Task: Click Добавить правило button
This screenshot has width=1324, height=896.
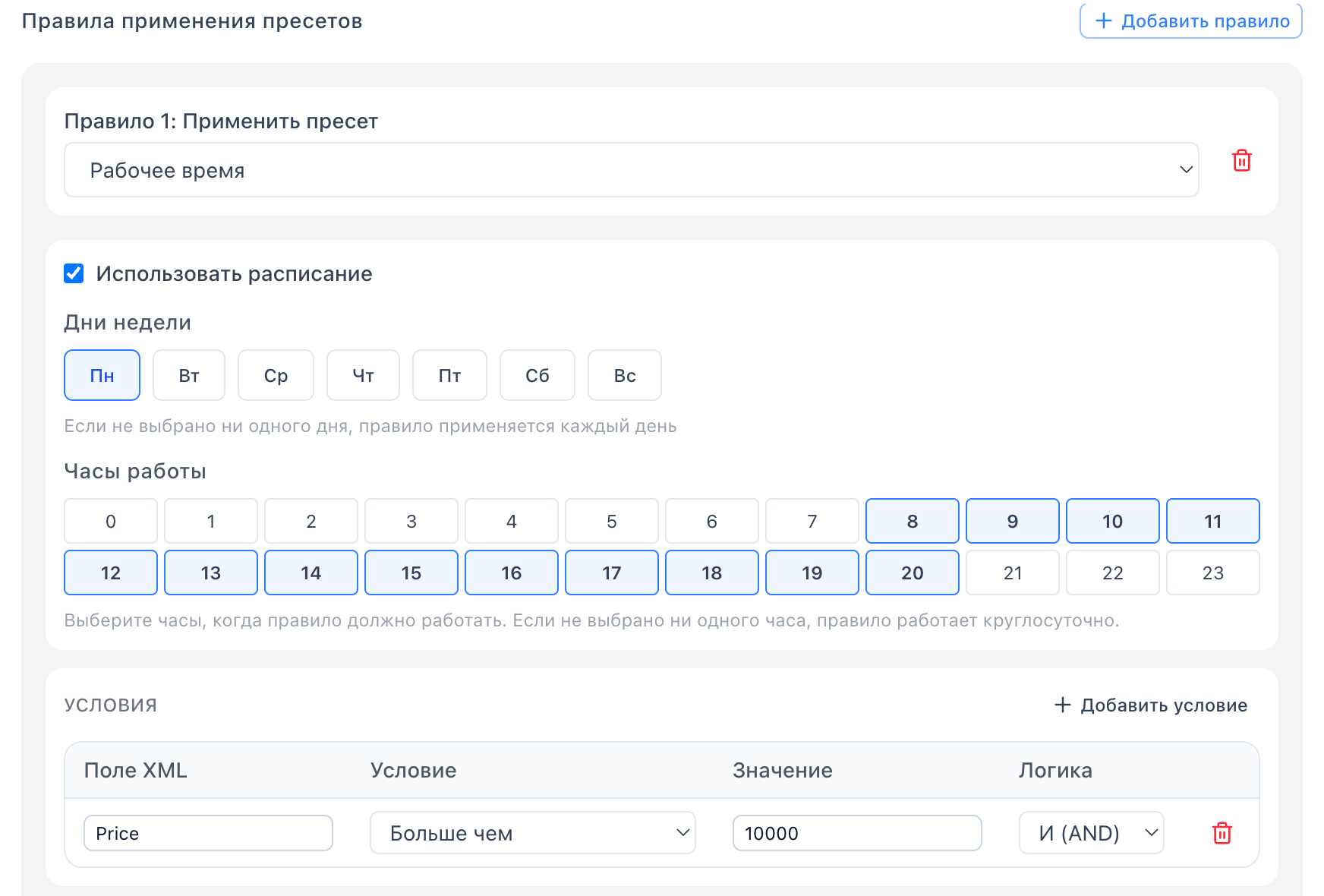Action: click(x=1190, y=21)
